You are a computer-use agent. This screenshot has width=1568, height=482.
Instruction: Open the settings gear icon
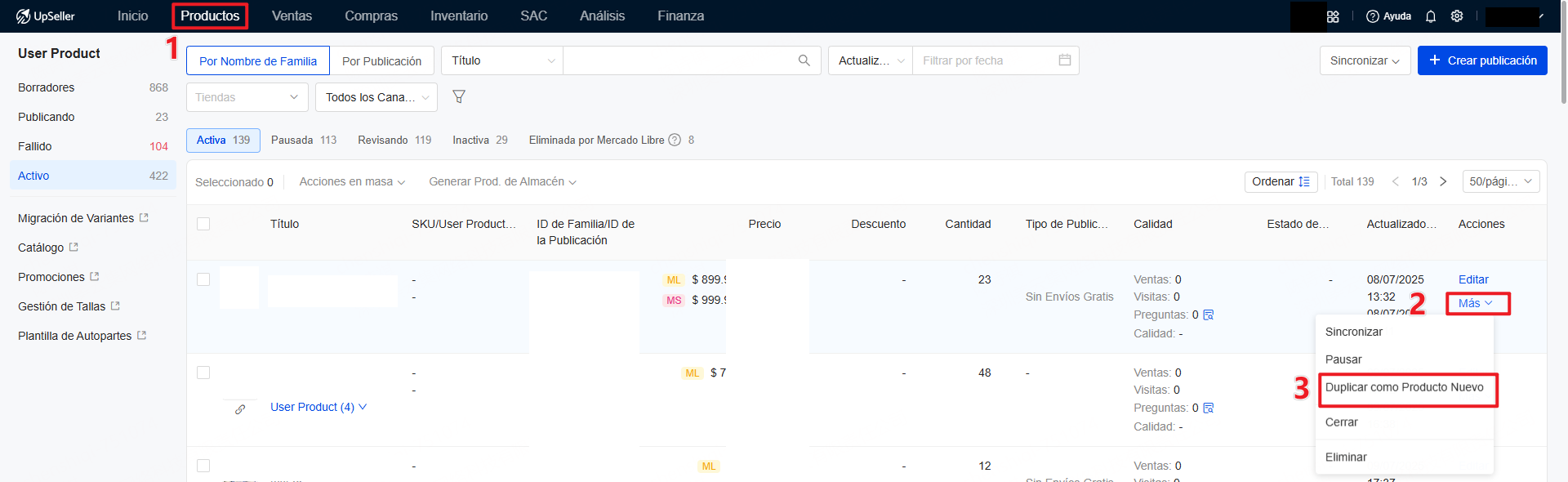(1456, 16)
